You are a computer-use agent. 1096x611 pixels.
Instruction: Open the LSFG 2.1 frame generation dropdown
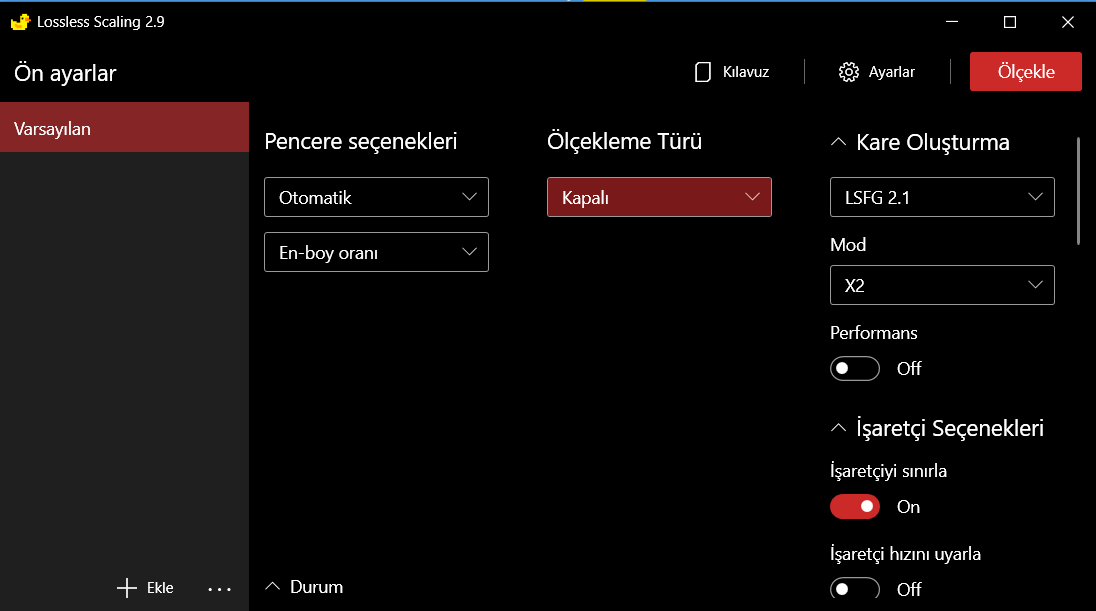(942, 197)
